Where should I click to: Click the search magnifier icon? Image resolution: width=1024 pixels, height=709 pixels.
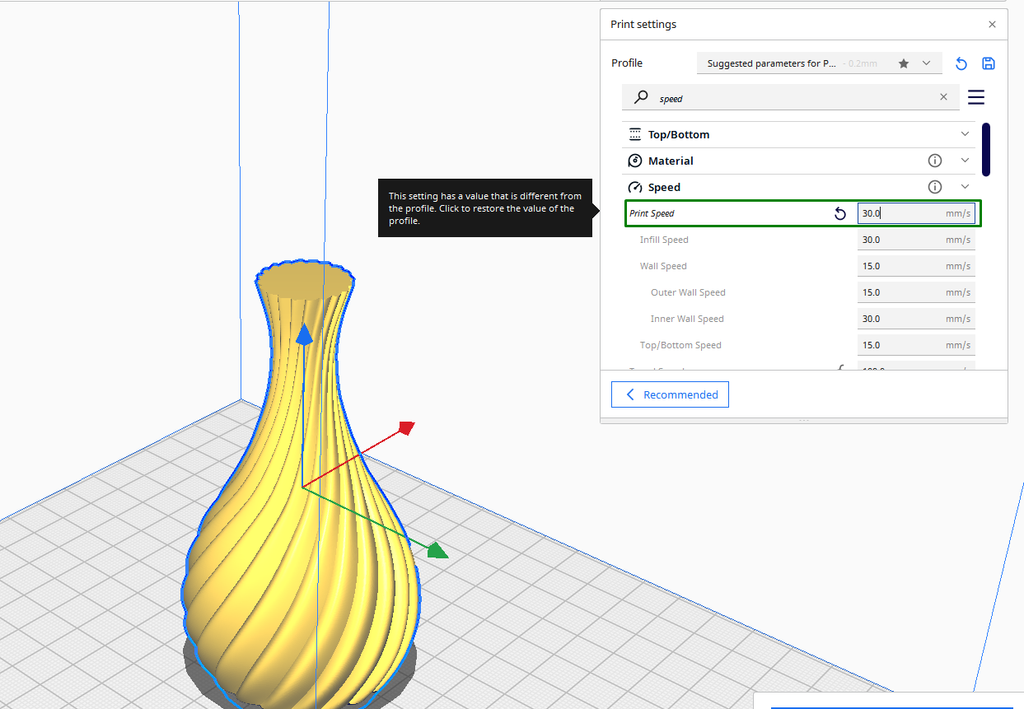click(640, 97)
